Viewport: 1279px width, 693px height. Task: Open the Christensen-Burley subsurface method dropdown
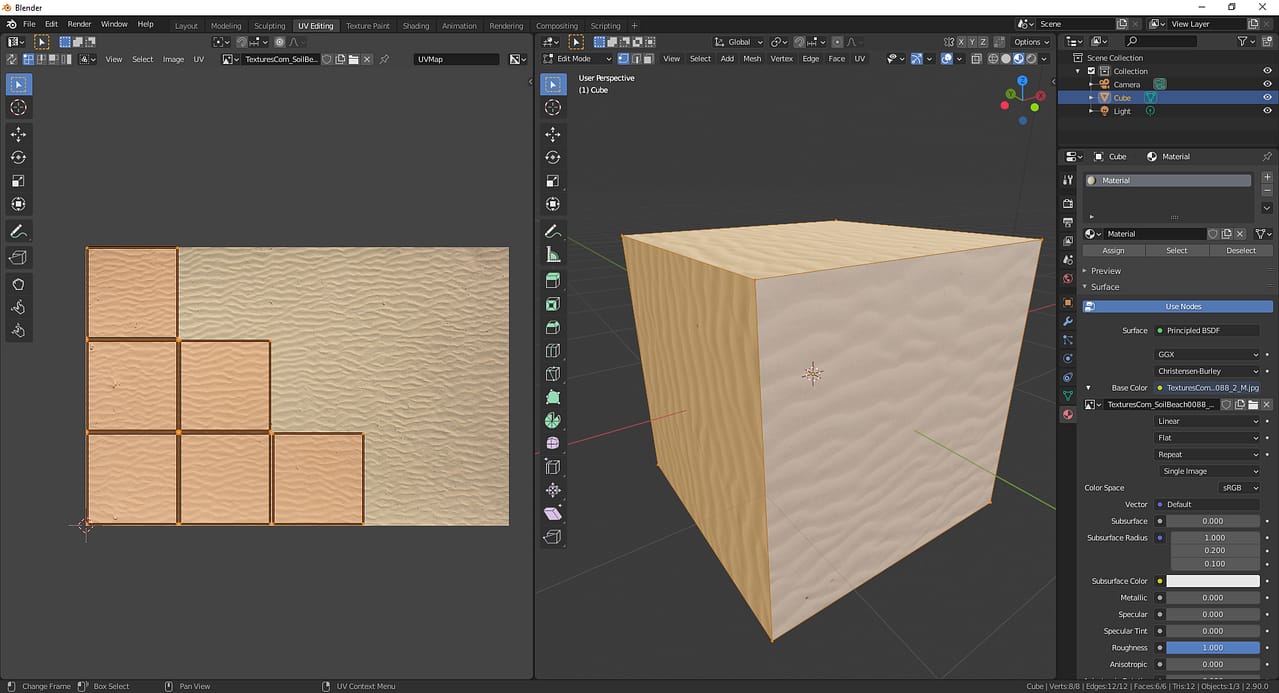click(x=1207, y=371)
